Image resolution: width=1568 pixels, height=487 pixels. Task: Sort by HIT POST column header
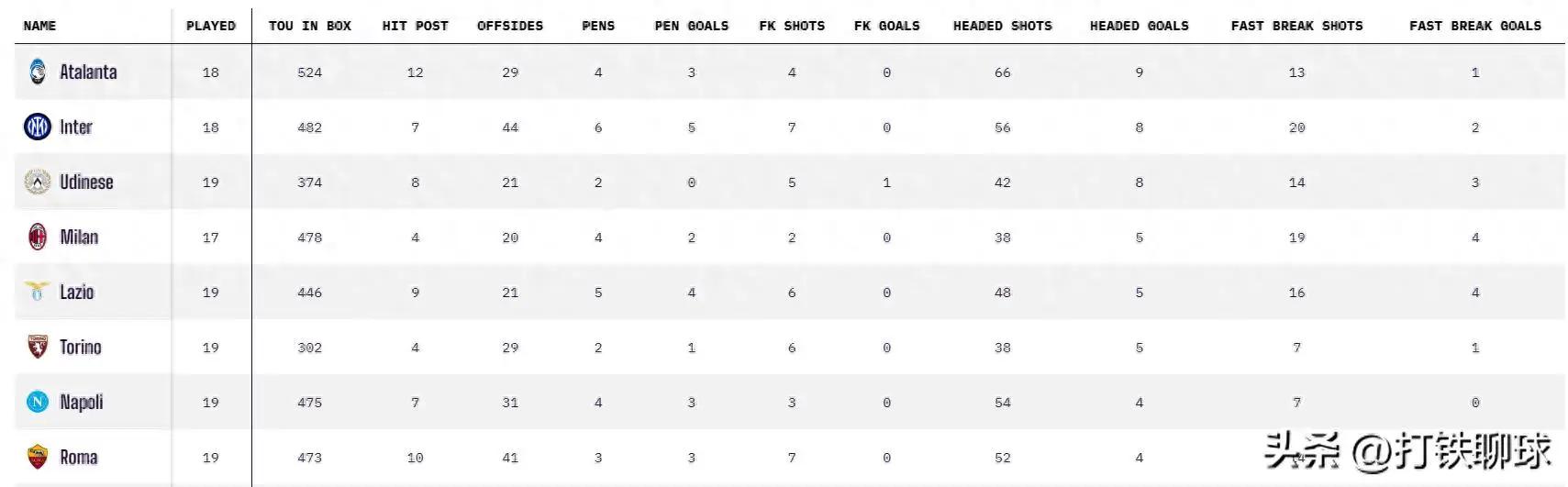point(416,26)
